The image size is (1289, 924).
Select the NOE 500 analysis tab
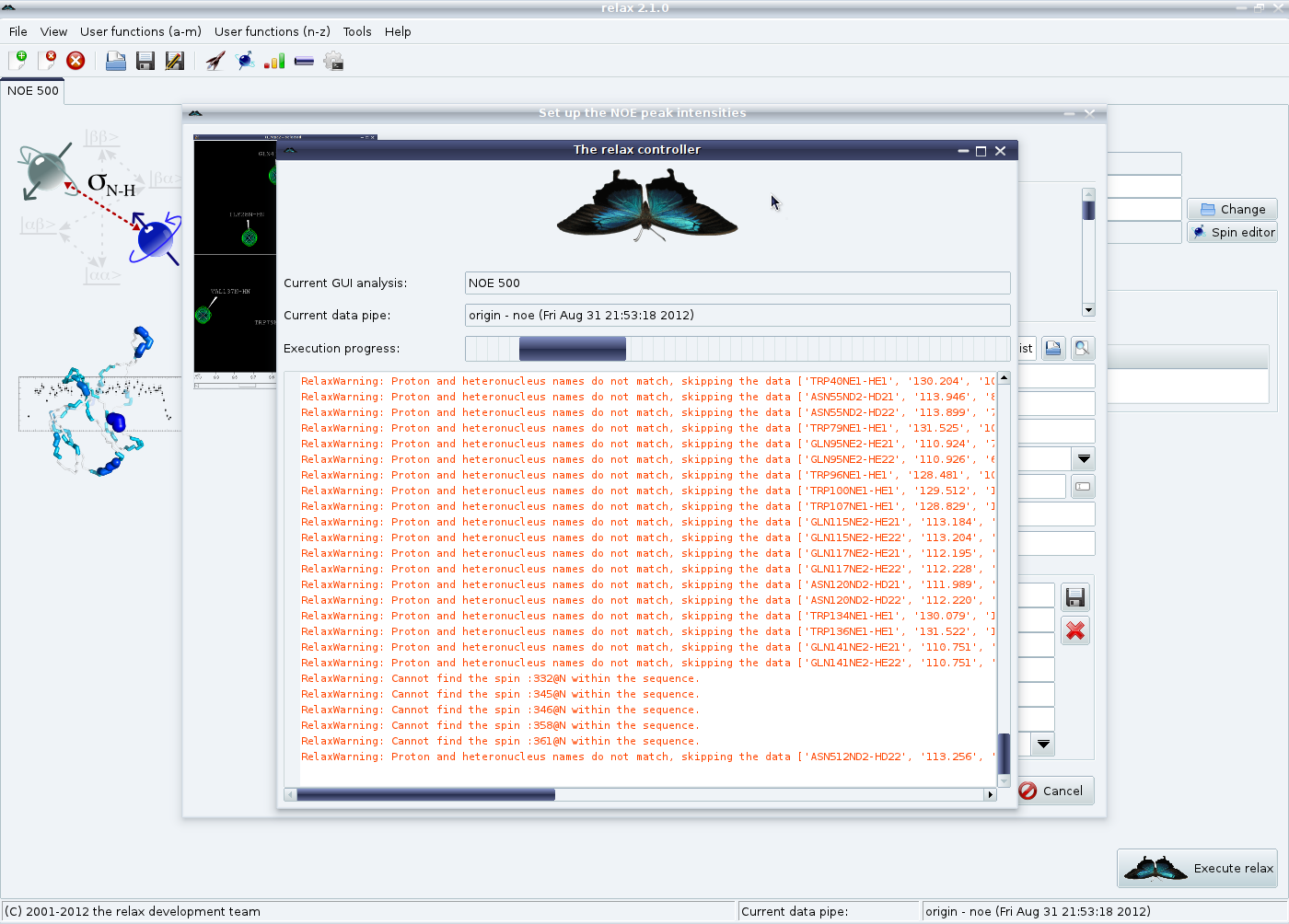tap(33, 90)
